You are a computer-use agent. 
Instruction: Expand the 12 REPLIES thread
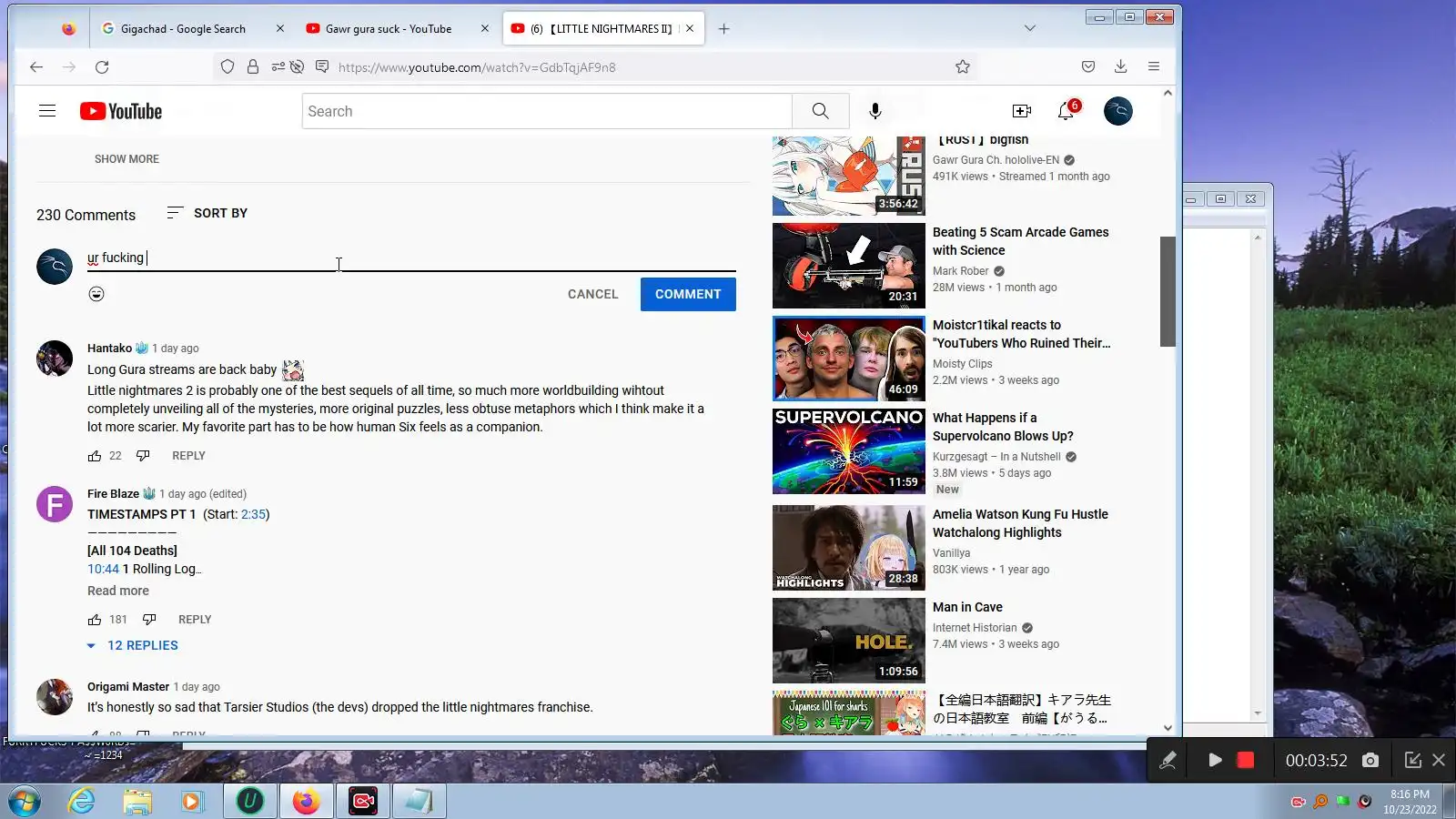coord(133,645)
